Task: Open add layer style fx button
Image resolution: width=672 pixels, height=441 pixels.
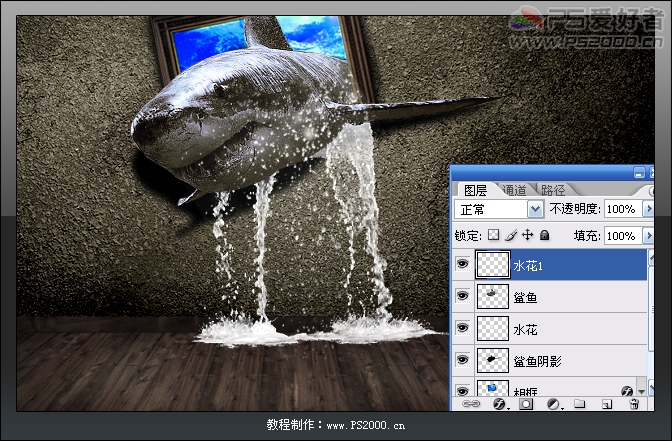Action: (x=500, y=404)
